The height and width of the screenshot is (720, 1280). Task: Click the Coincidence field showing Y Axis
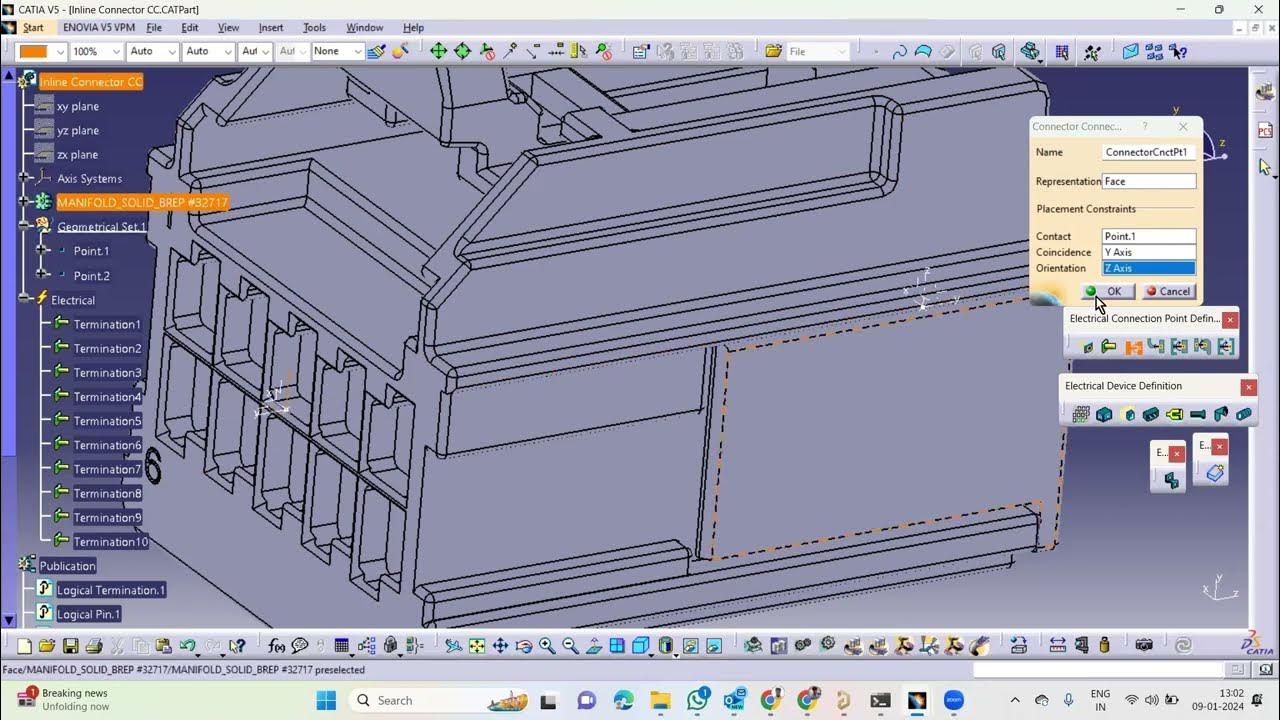(x=1149, y=252)
